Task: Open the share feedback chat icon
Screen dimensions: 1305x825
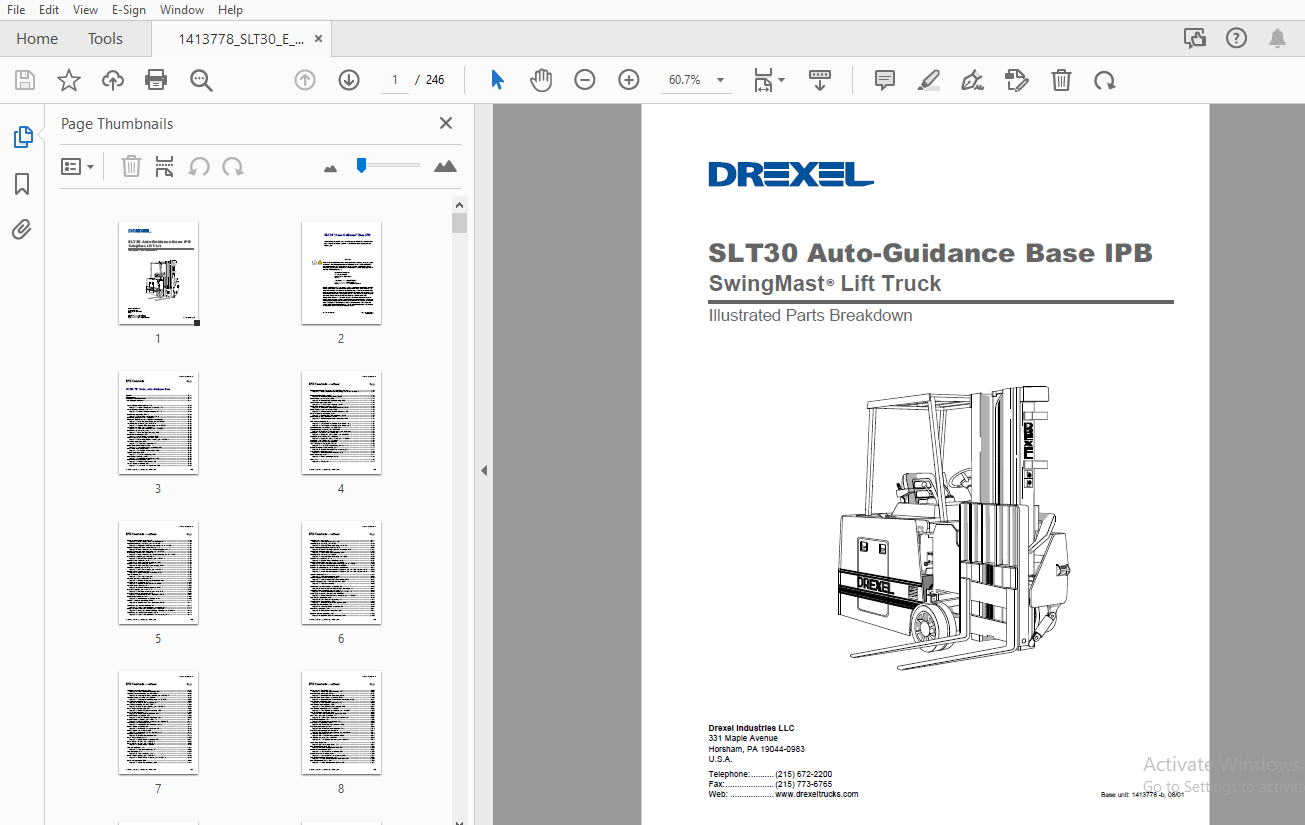Action: [x=1195, y=38]
